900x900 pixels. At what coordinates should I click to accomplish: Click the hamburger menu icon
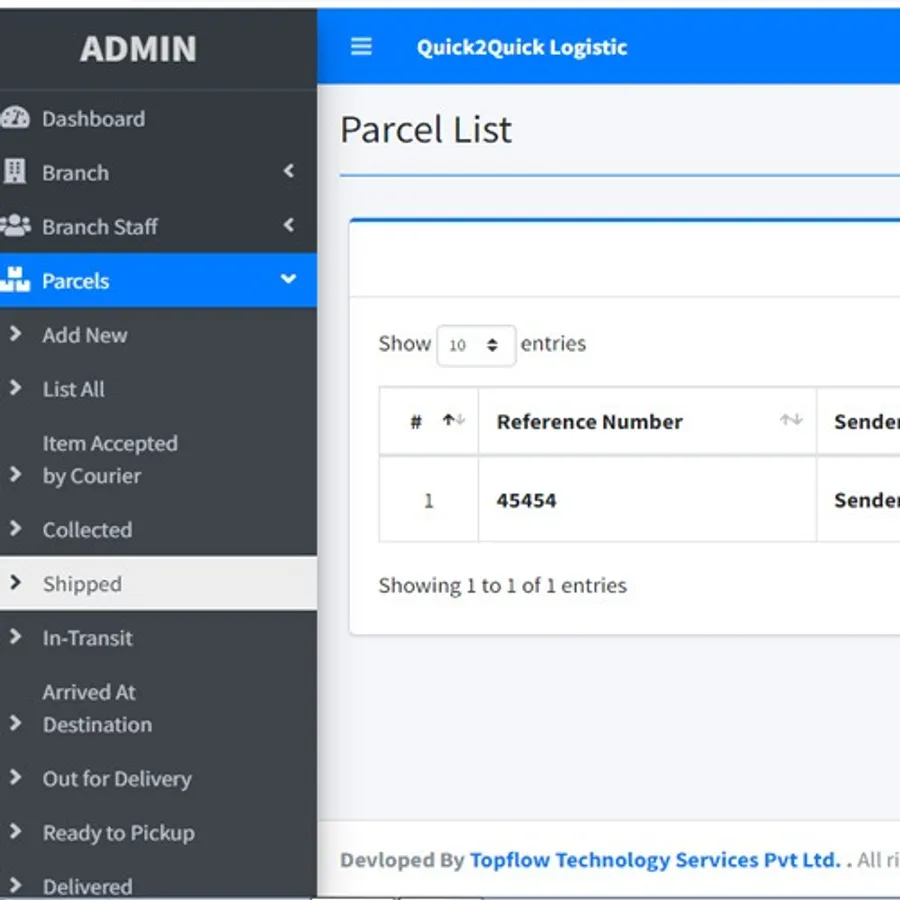click(361, 47)
